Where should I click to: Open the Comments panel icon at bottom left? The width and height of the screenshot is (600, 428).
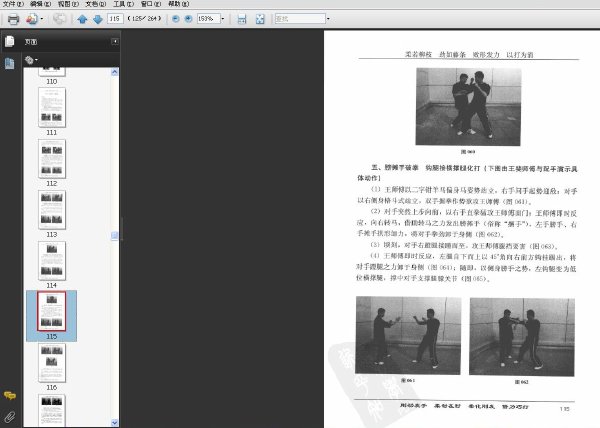(10, 395)
